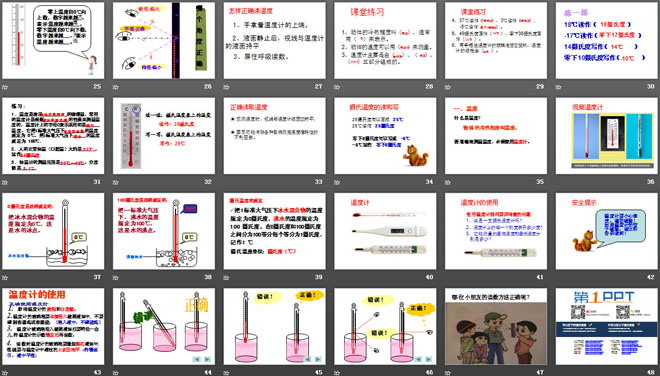Click slide number label 40
The height and width of the screenshot is (376, 660).
429,277
